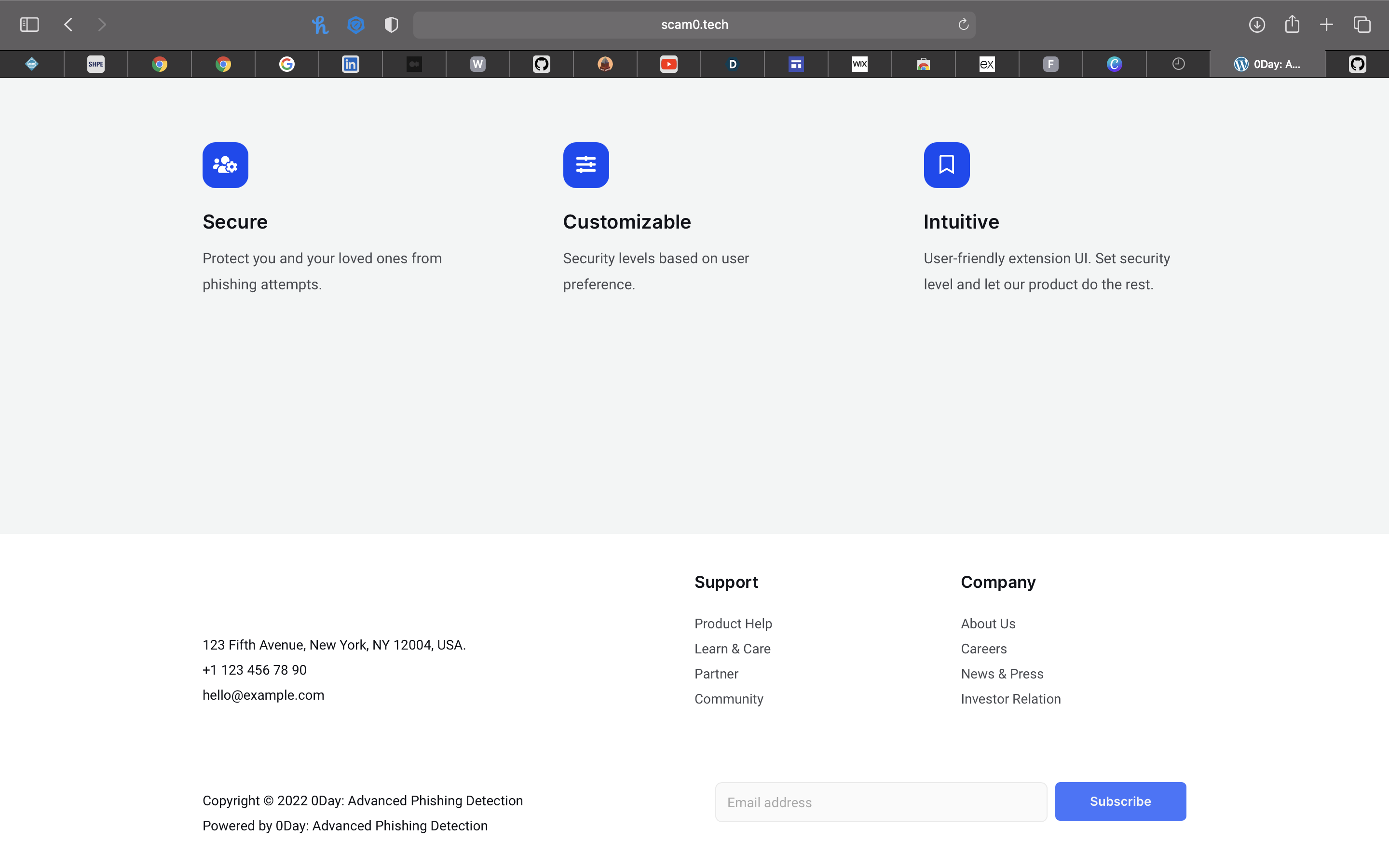The height and width of the screenshot is (868, 1389).
Task: Switch to the Wix tab
Action: [x=859, y=64]
